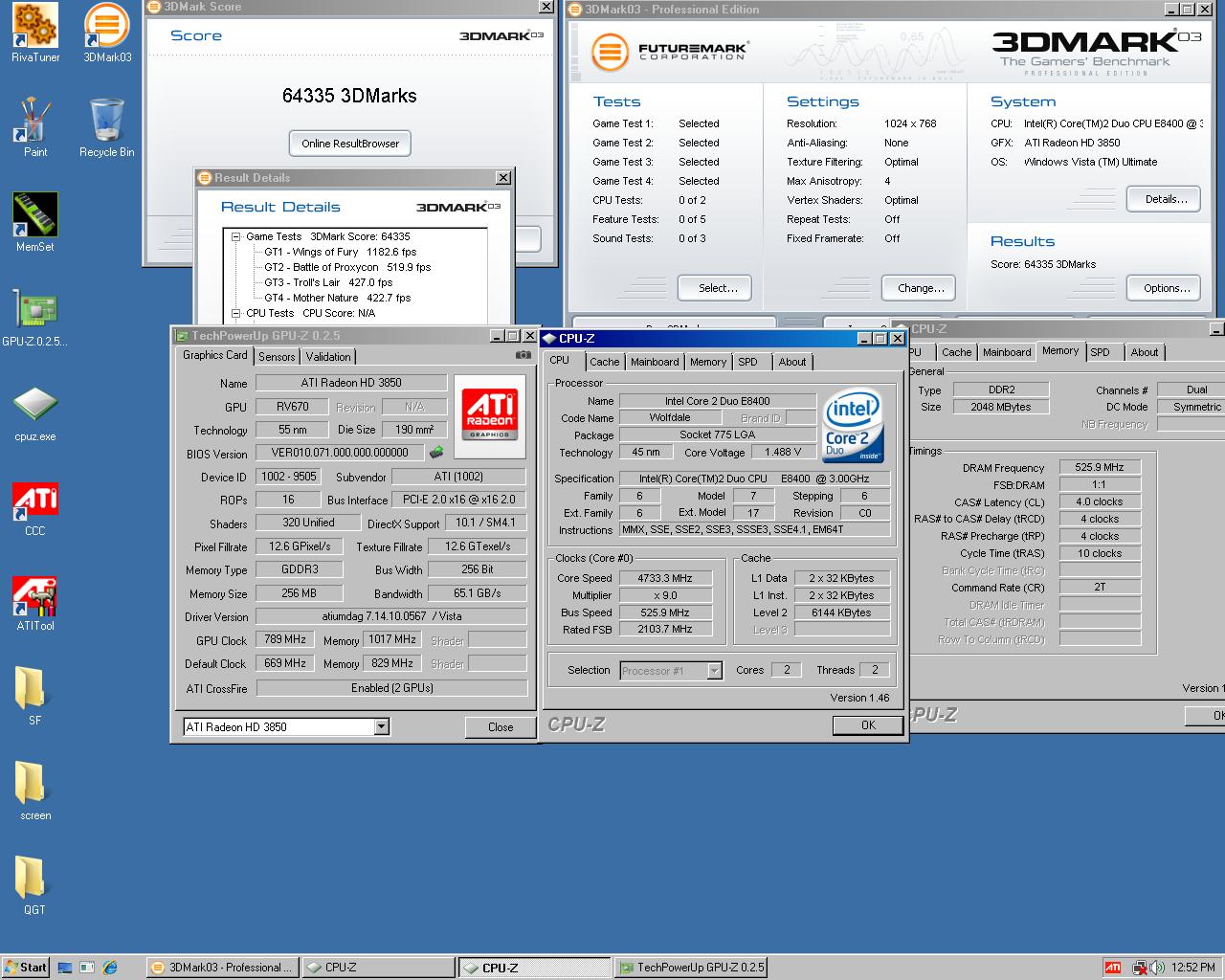Open the Cache tab in front CPU-Z

pos(604,362)
